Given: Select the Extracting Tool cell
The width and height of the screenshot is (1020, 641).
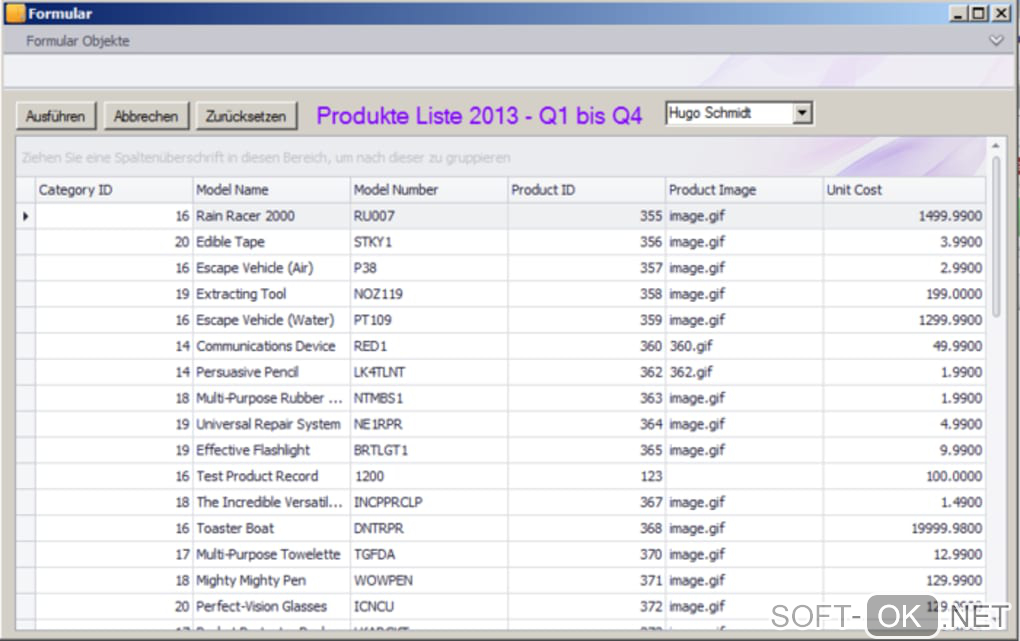Looking at the screenshot, I should click(x=271, y=294).
